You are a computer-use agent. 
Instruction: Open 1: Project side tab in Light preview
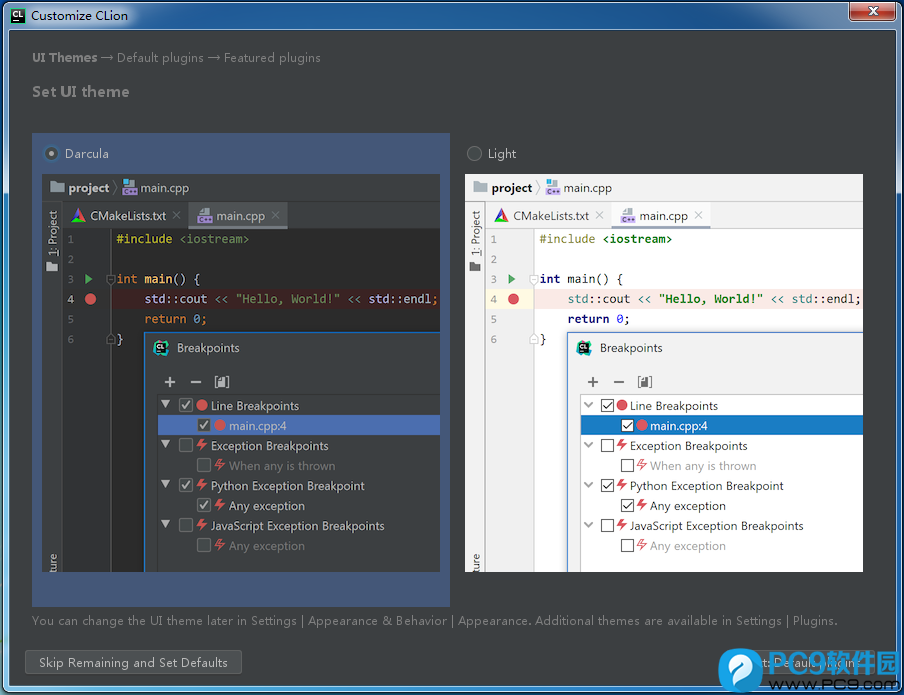(x=476, y=233)
